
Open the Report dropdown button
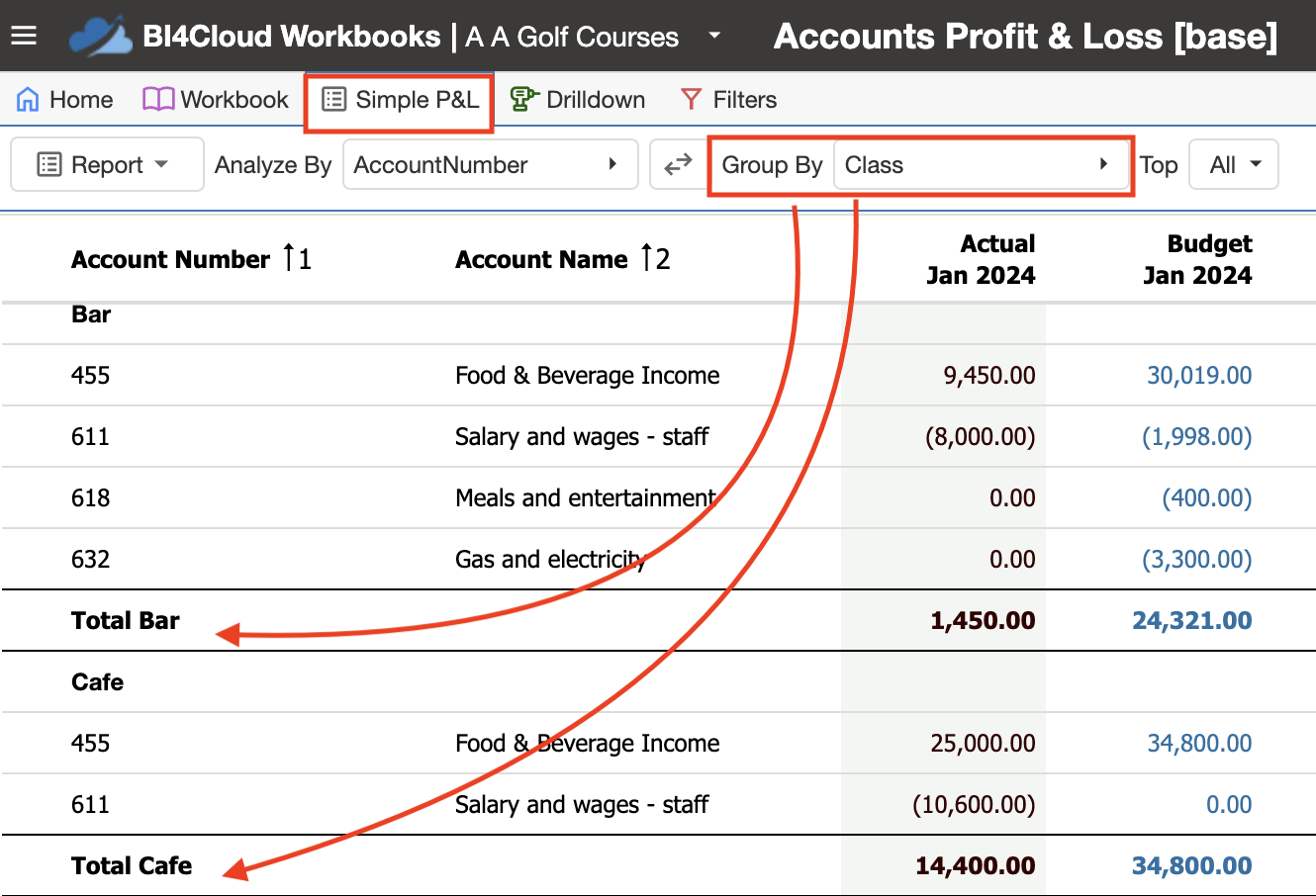tap(107, 165)
